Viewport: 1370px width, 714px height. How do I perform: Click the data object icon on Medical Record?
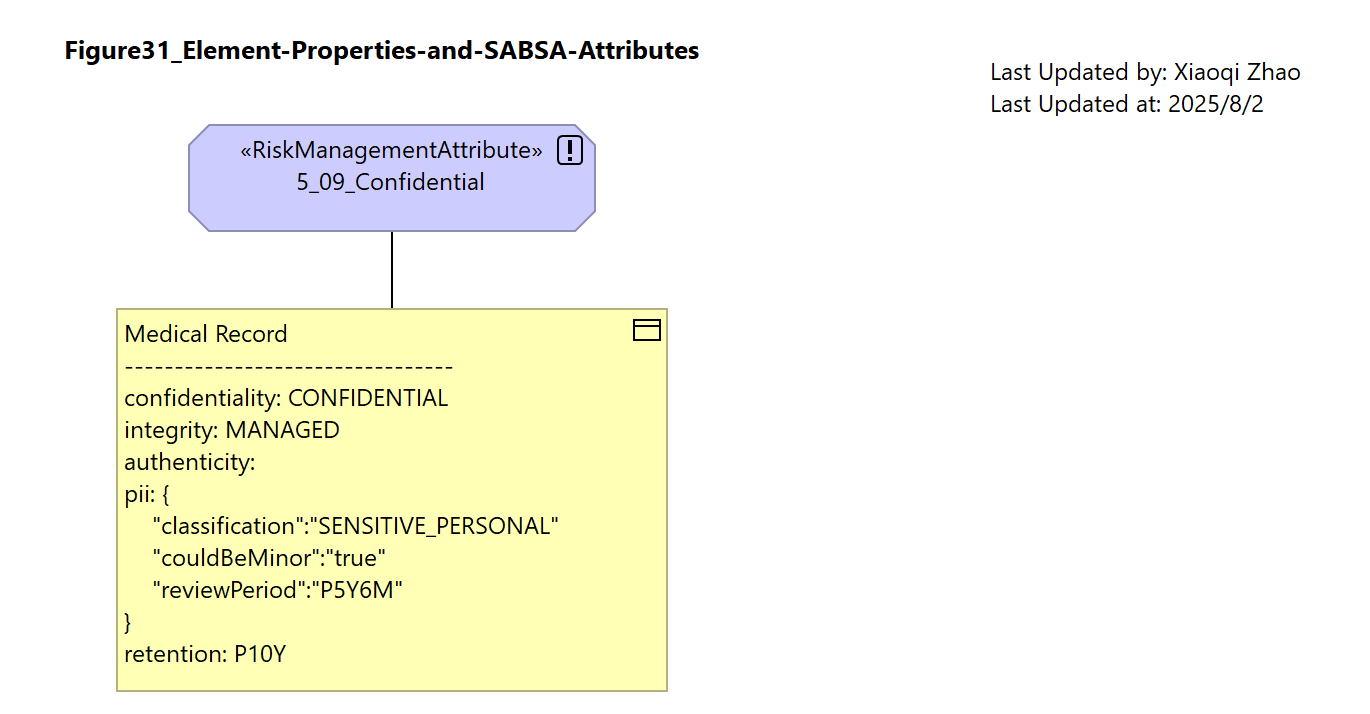point(647,330)
